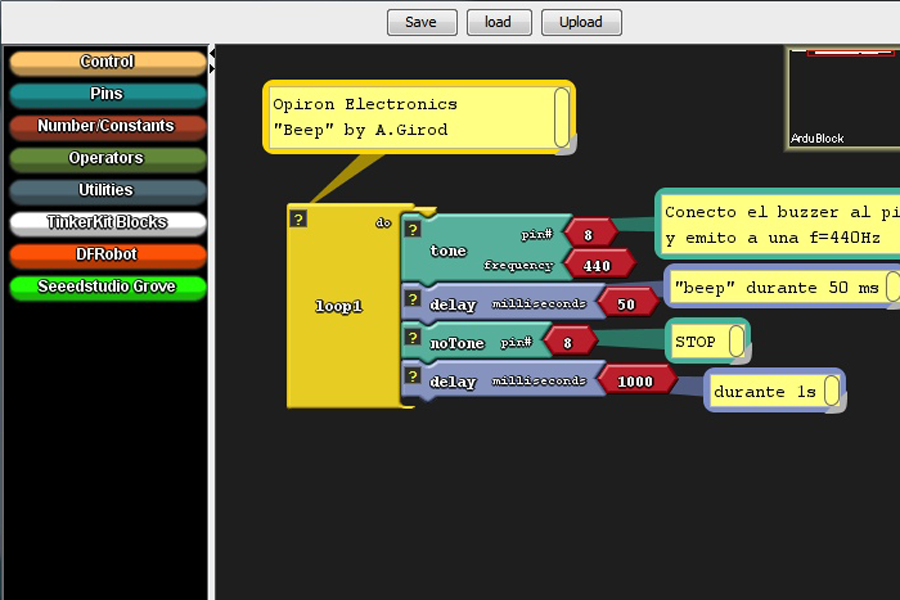
Task: Open the Number/Constants category
Action: (107, 126)
